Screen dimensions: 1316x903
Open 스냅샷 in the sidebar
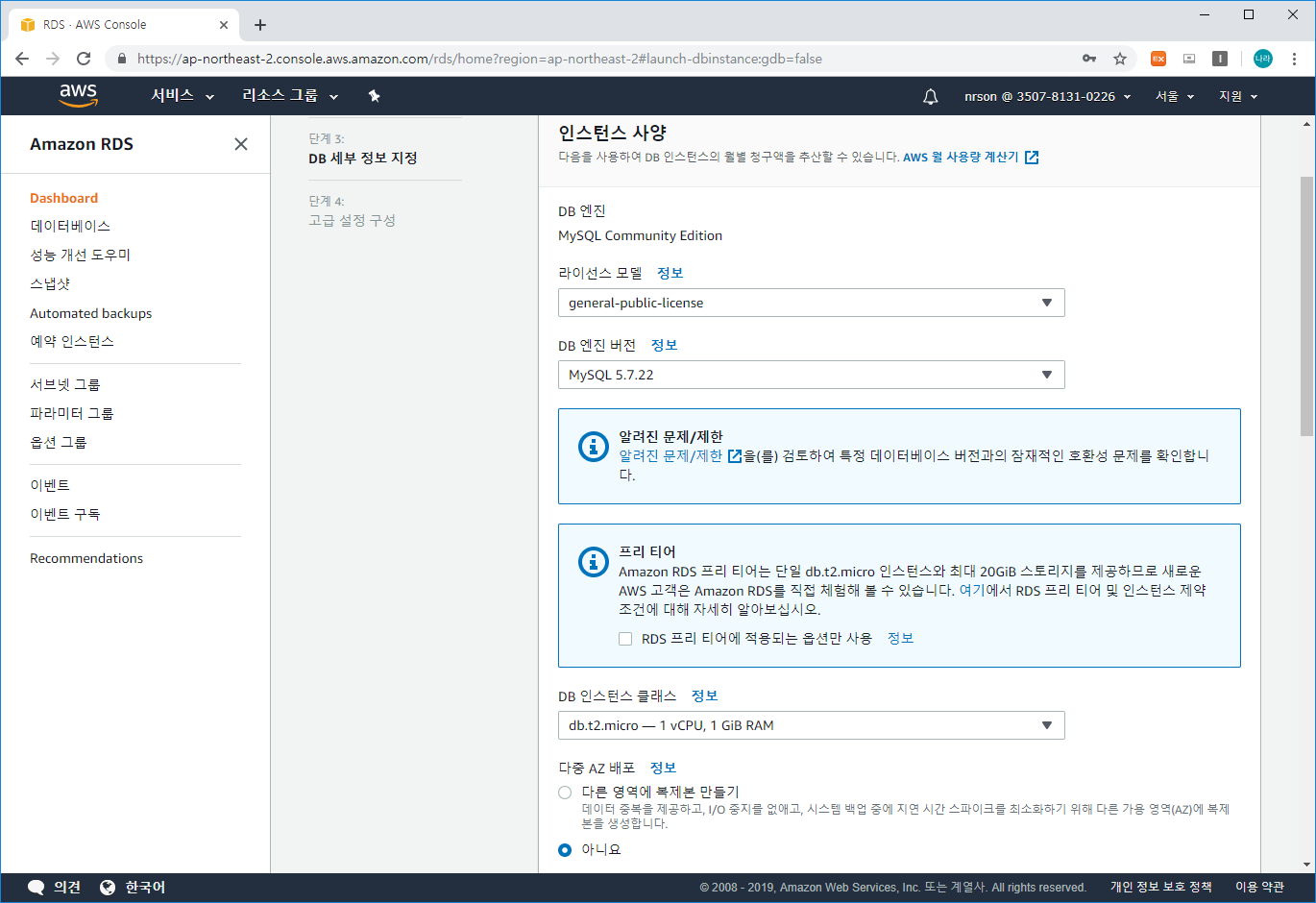[50, 283]
